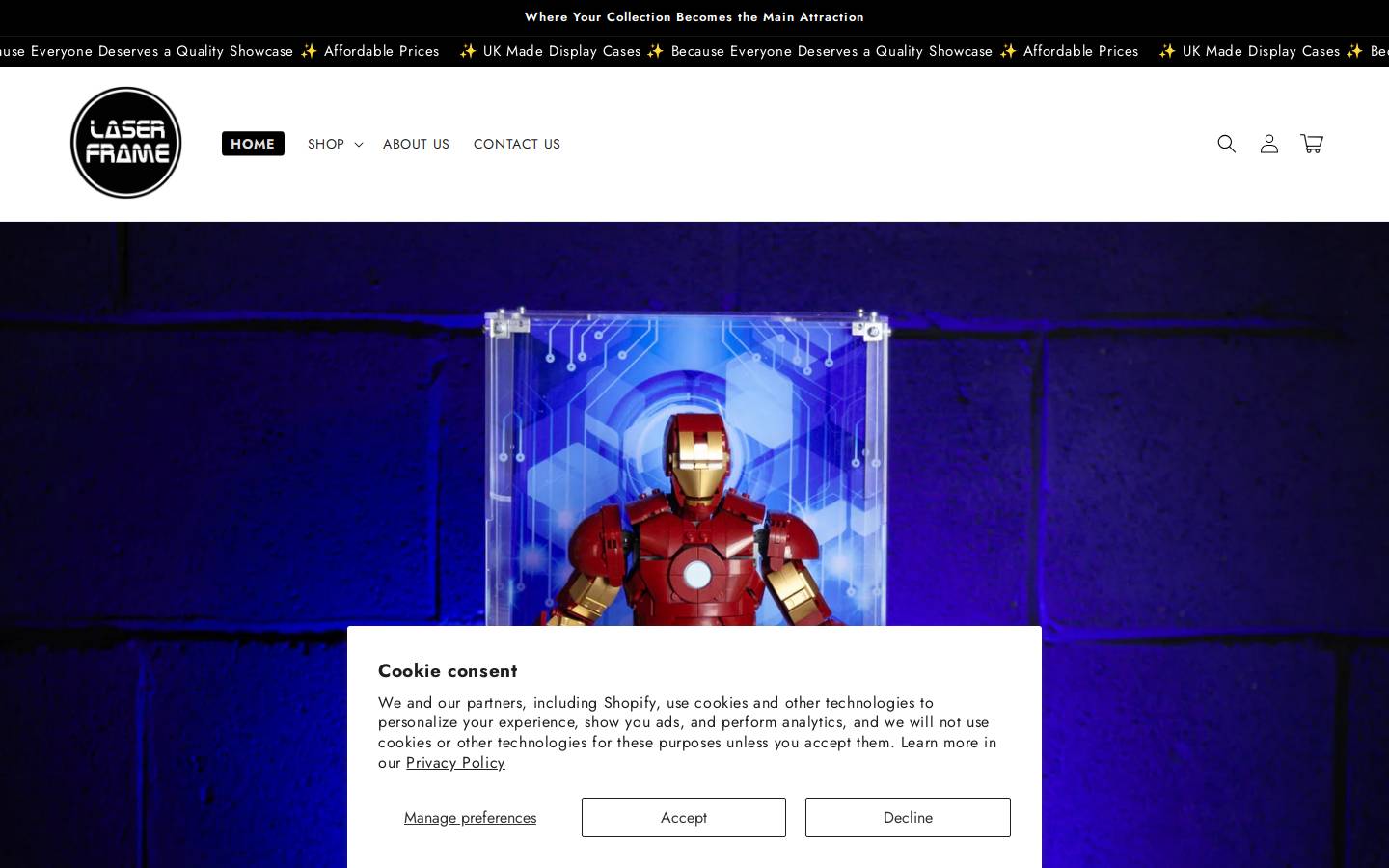The width and height of the screenshot is (1389, 868).
Task: Open Manage preferences for cookies
Action: coord(470,817)
